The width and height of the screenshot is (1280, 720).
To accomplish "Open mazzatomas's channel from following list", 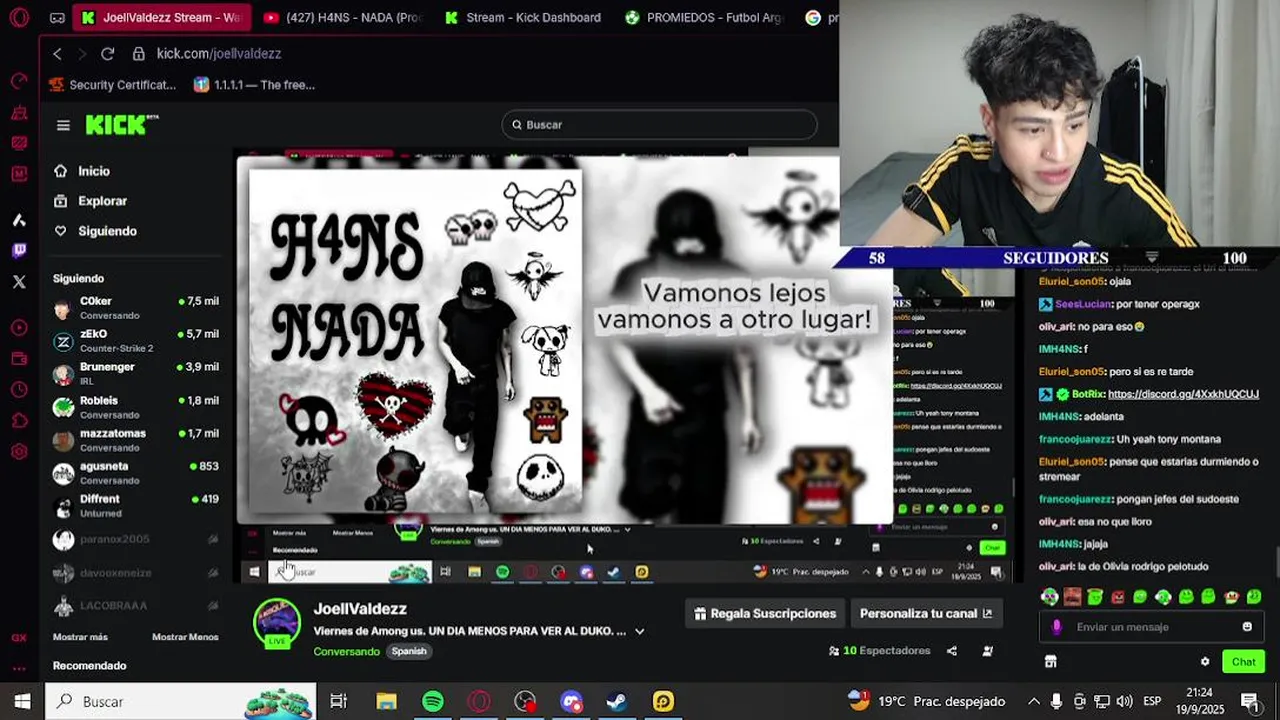I will tap(136, 440).
